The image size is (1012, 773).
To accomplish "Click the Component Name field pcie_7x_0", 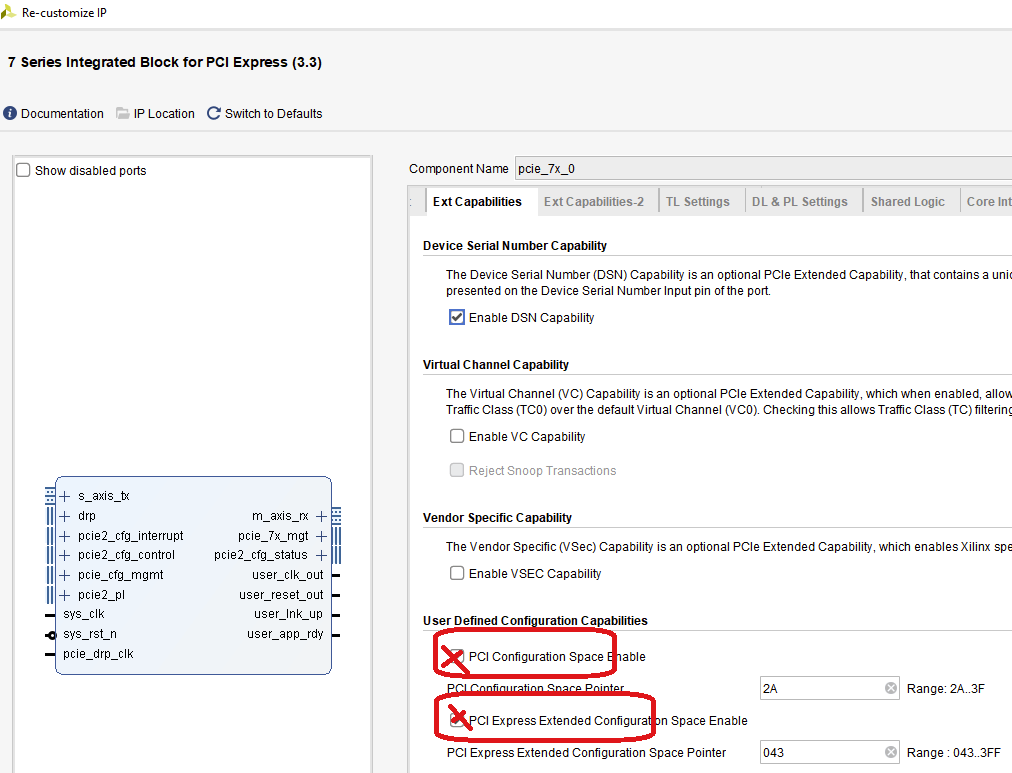I will pyautogui.click(x=764, y=168).
